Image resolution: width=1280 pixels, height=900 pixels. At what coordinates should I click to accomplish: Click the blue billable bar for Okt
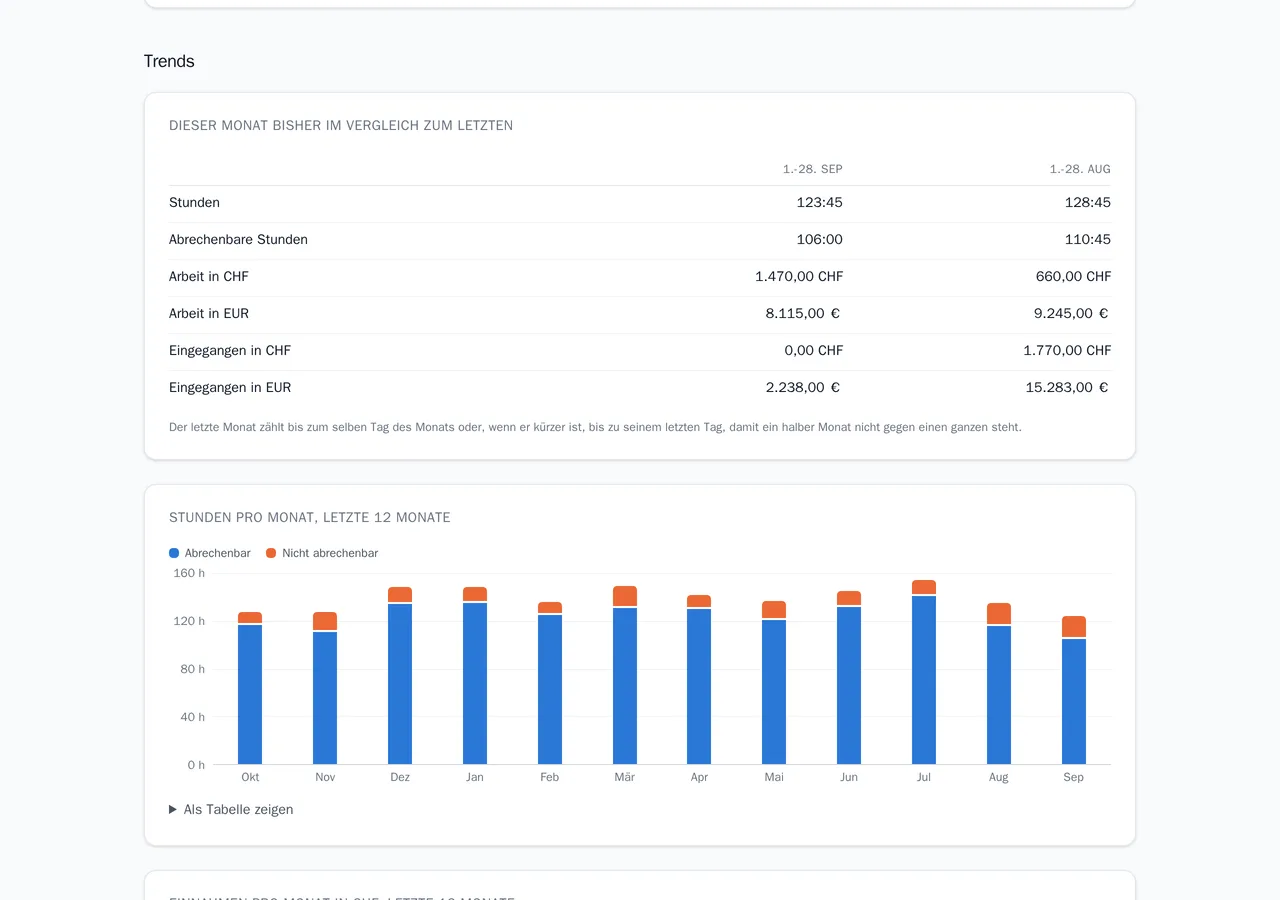[x=250, y=695]
